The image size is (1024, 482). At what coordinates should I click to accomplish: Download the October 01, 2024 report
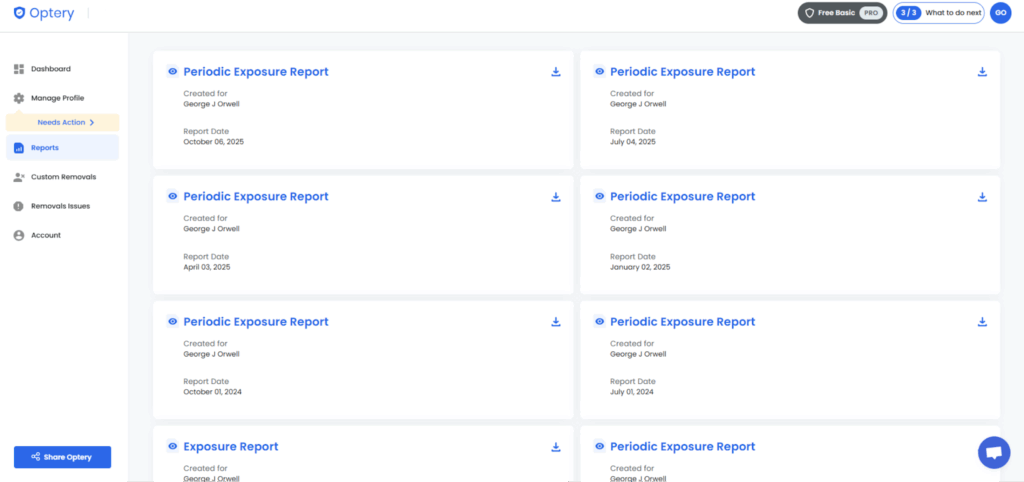(x=556, y=321)
